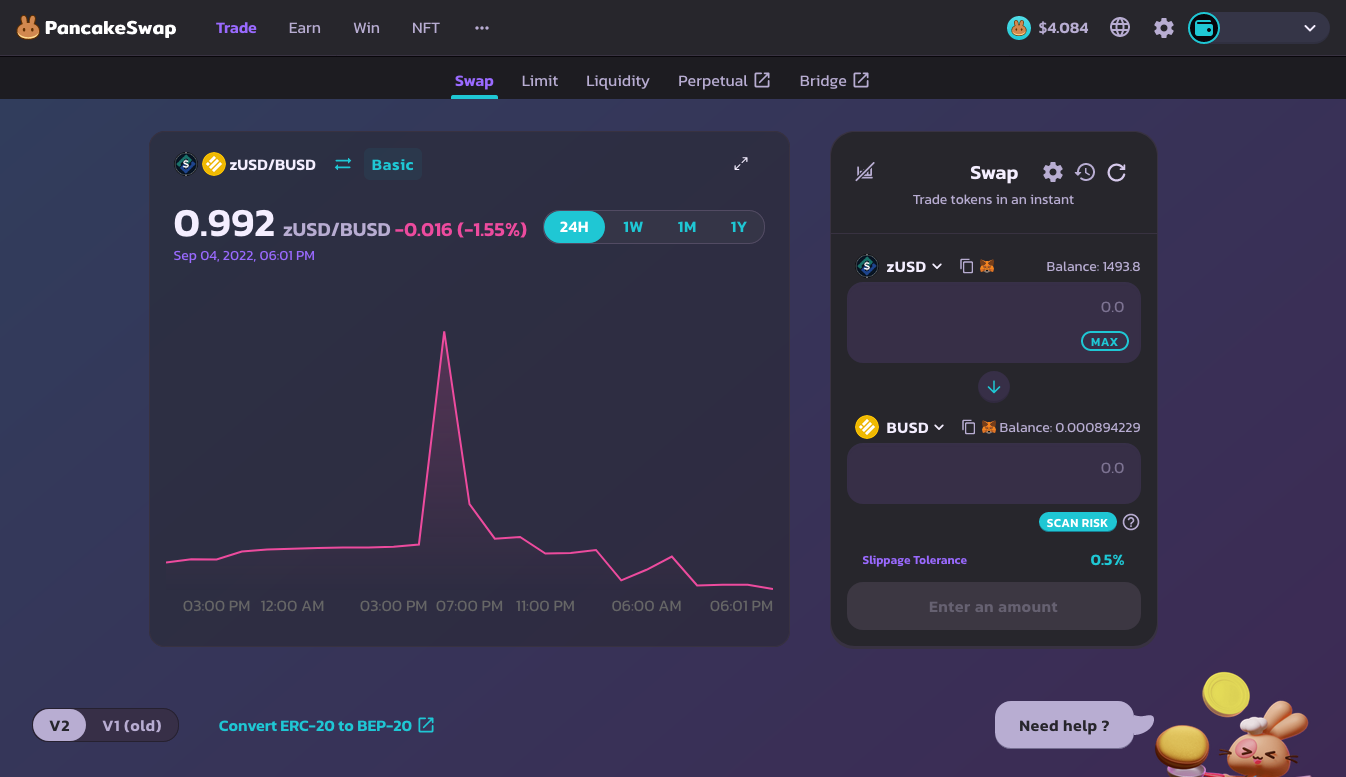Go to the Limit tab
Screen dimensions: 1346x777
pyautogui.click(x=539, y=81)
